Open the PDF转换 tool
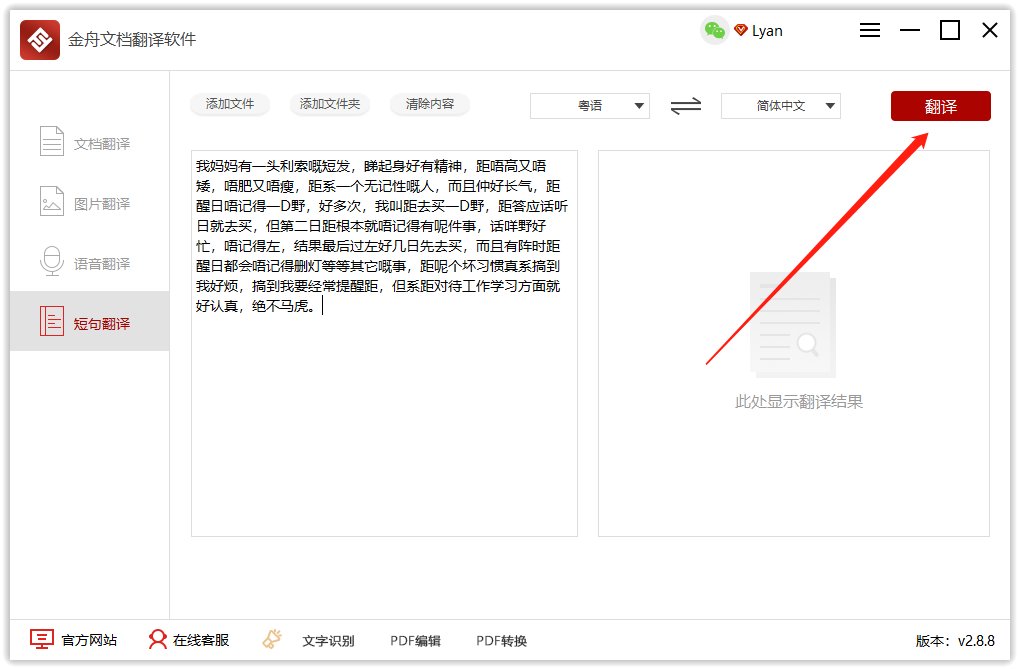 500,640
